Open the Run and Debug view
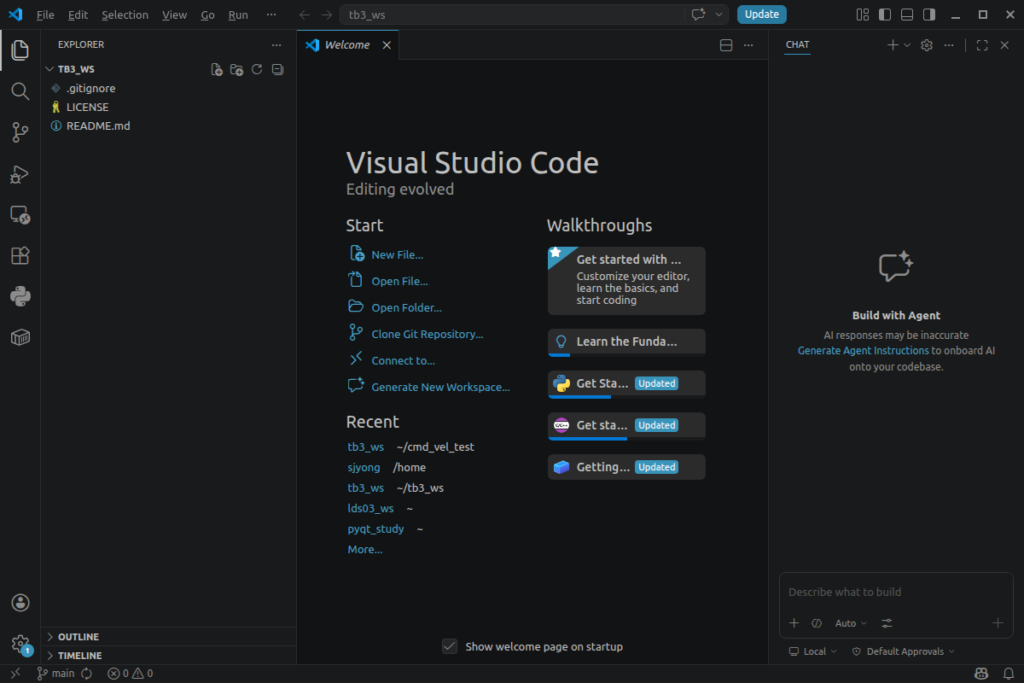The image size is (1024, 683). tap(20, 174)
